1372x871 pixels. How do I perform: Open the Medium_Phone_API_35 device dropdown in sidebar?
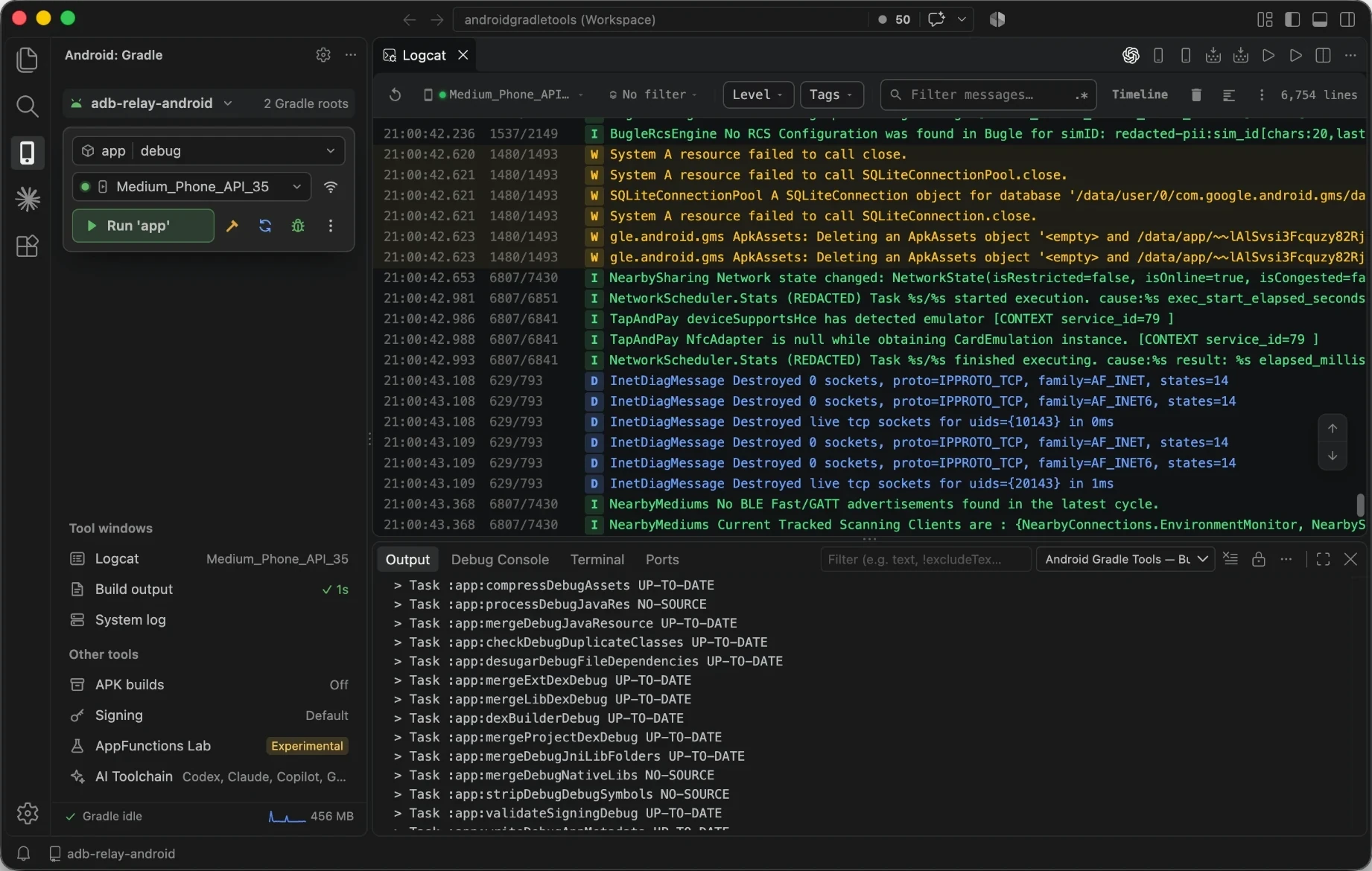click(191, 187)
